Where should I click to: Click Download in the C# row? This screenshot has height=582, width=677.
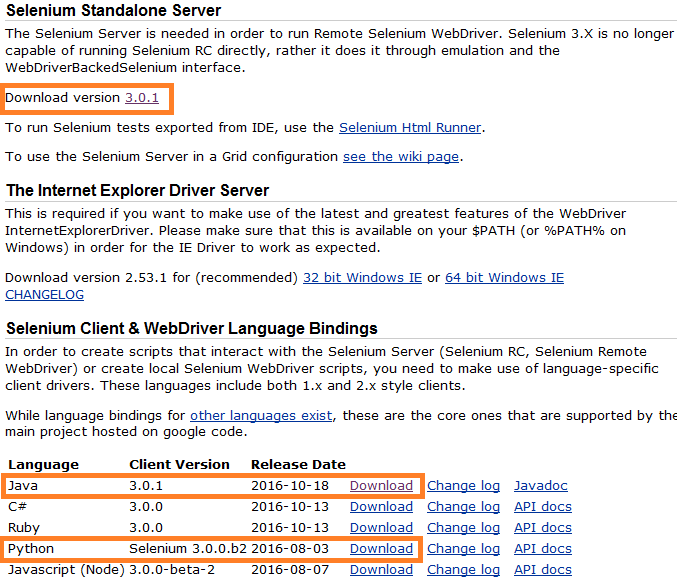[381, 507]
